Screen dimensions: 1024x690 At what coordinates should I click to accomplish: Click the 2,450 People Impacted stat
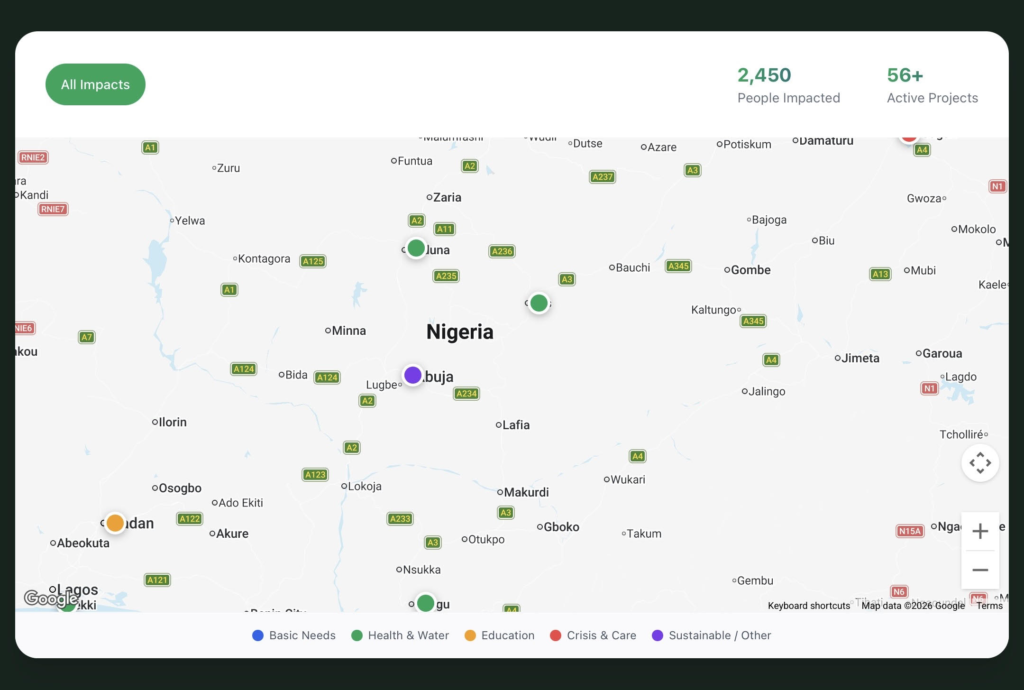click(x=788, y=85)
